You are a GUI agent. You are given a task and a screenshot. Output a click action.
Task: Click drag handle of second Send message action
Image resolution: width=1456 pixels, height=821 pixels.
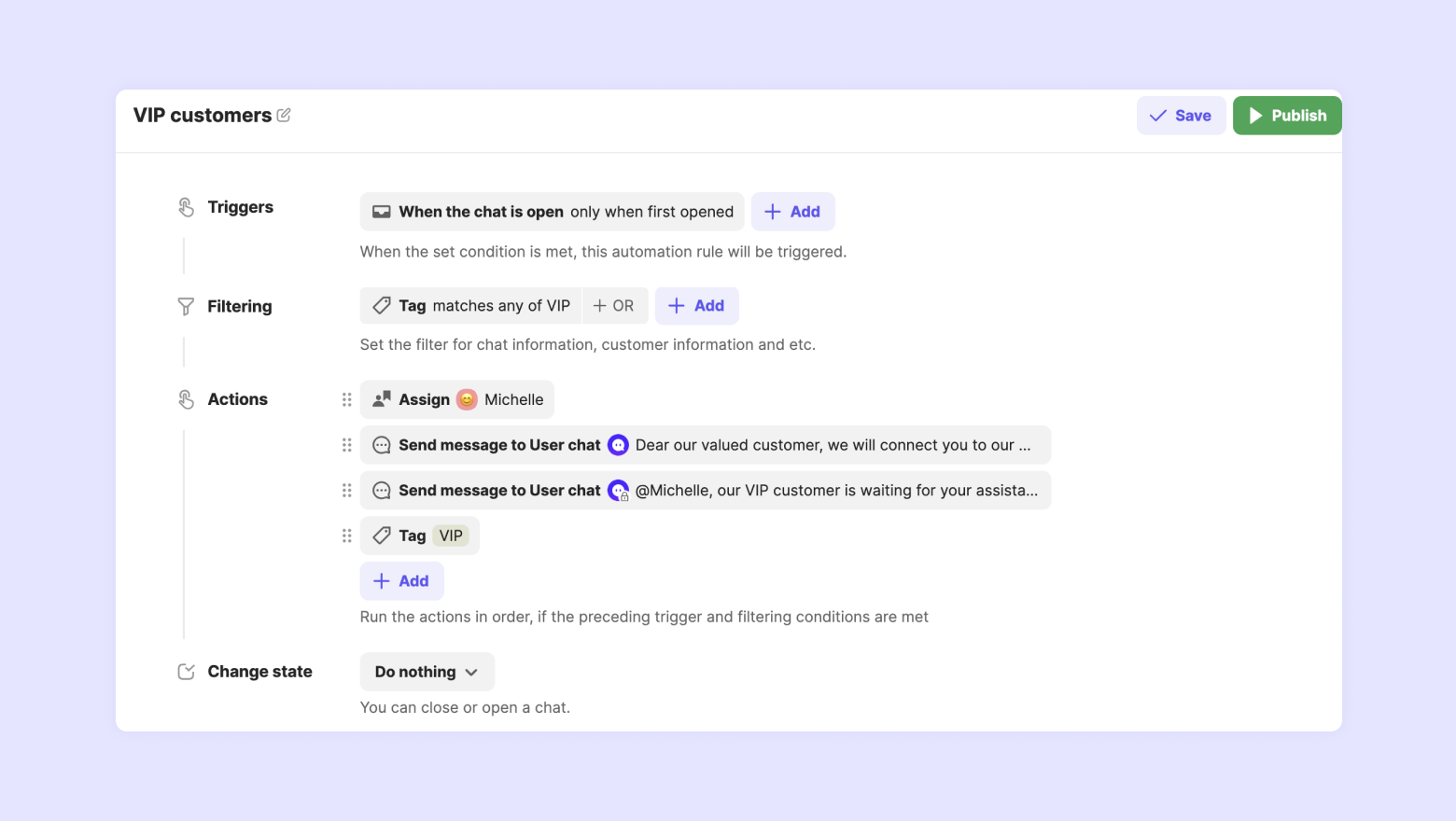346,491
